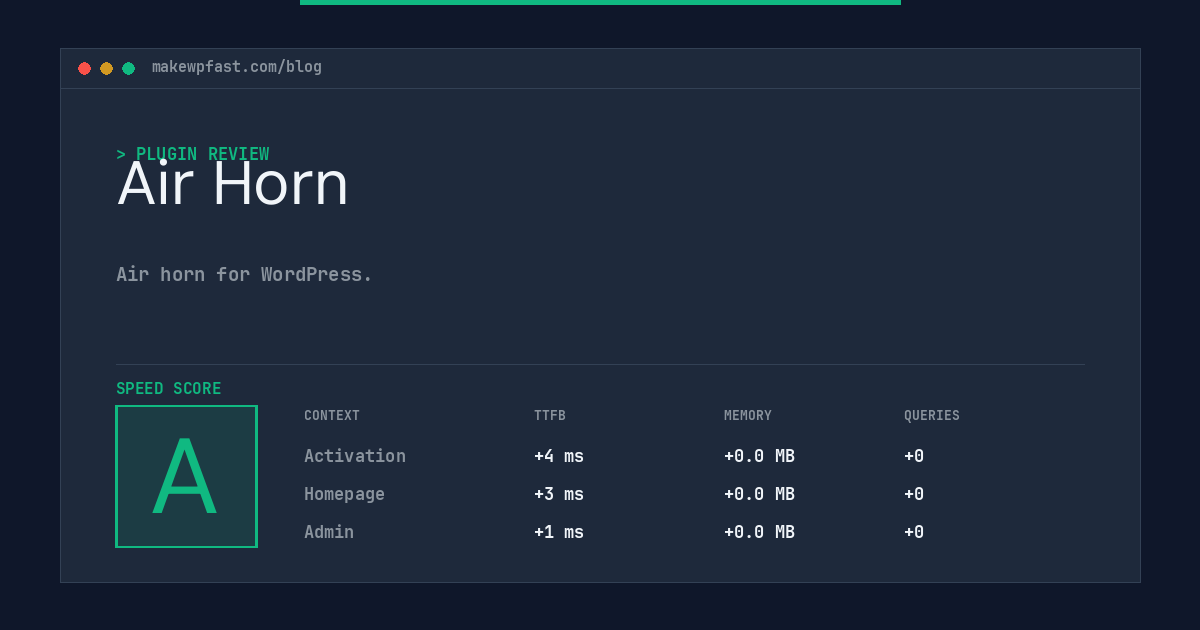This screenshot has height=630, width=1200.
Task: Click the Homepage queries value +0
Action: point(914,494)
